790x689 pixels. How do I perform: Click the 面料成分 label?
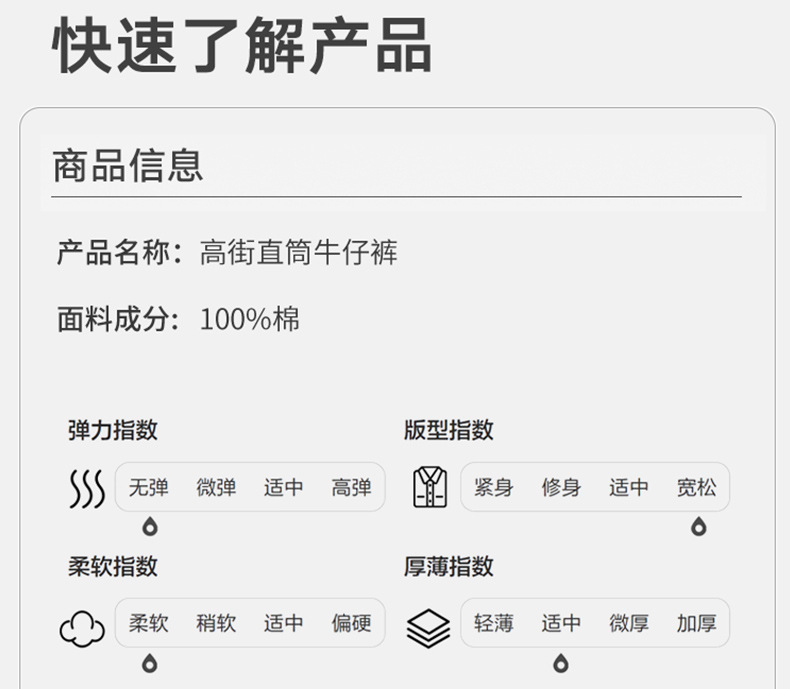pyautogui.click(x=118, y=319)
